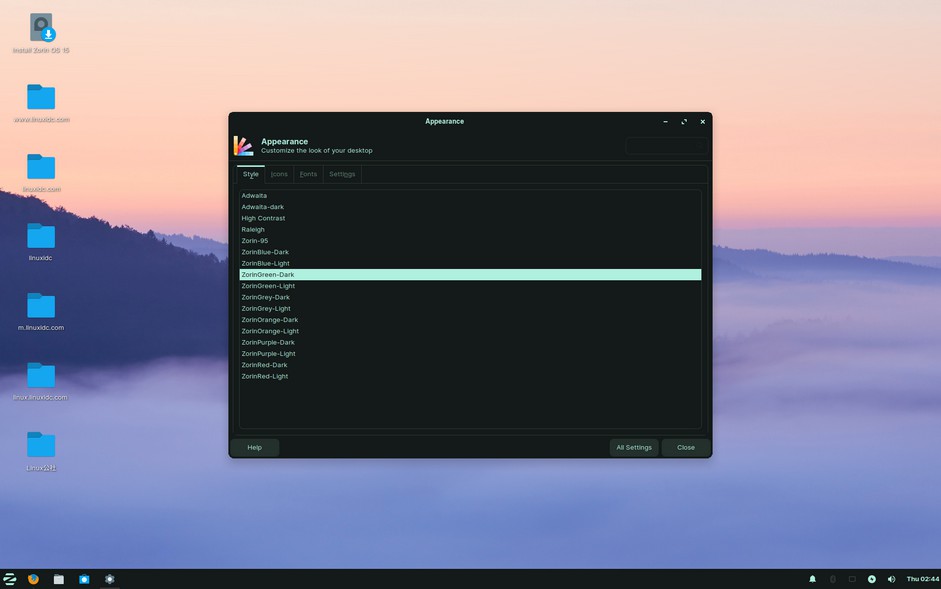Screen dimensions: 941x589
Task: Select the ZorinOrange-Light theme
Action: (470, 331)
